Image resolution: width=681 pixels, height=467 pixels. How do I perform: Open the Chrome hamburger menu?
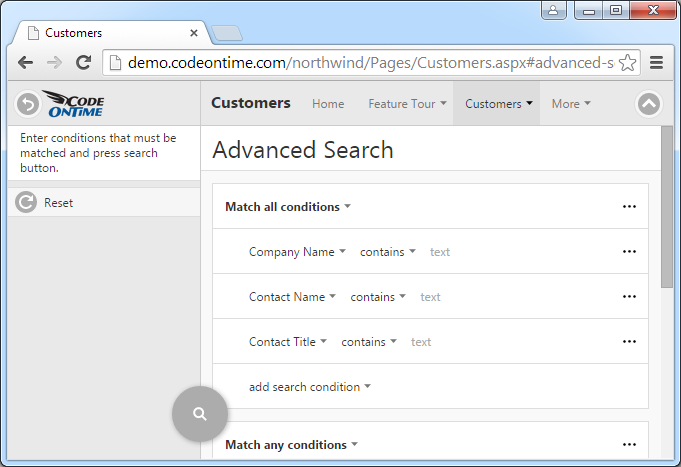click(x=657, y=62)
